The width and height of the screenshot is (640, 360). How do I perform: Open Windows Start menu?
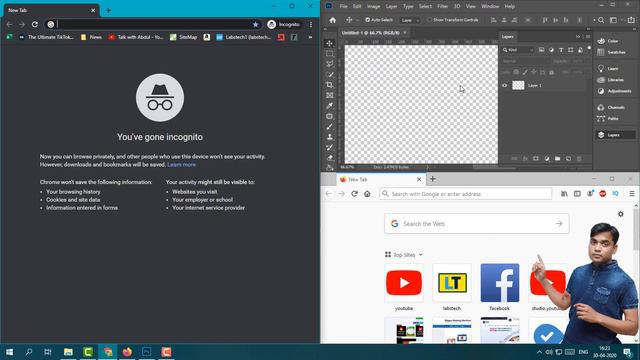[x=9, y=352]
